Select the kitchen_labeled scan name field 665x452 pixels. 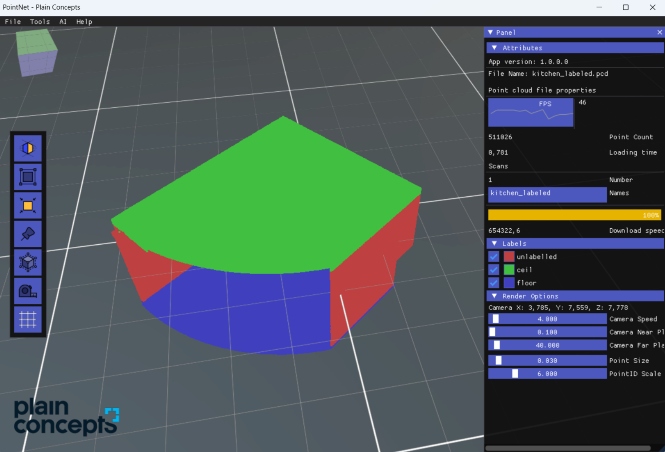pyautogui.click(x=532, y=192)
